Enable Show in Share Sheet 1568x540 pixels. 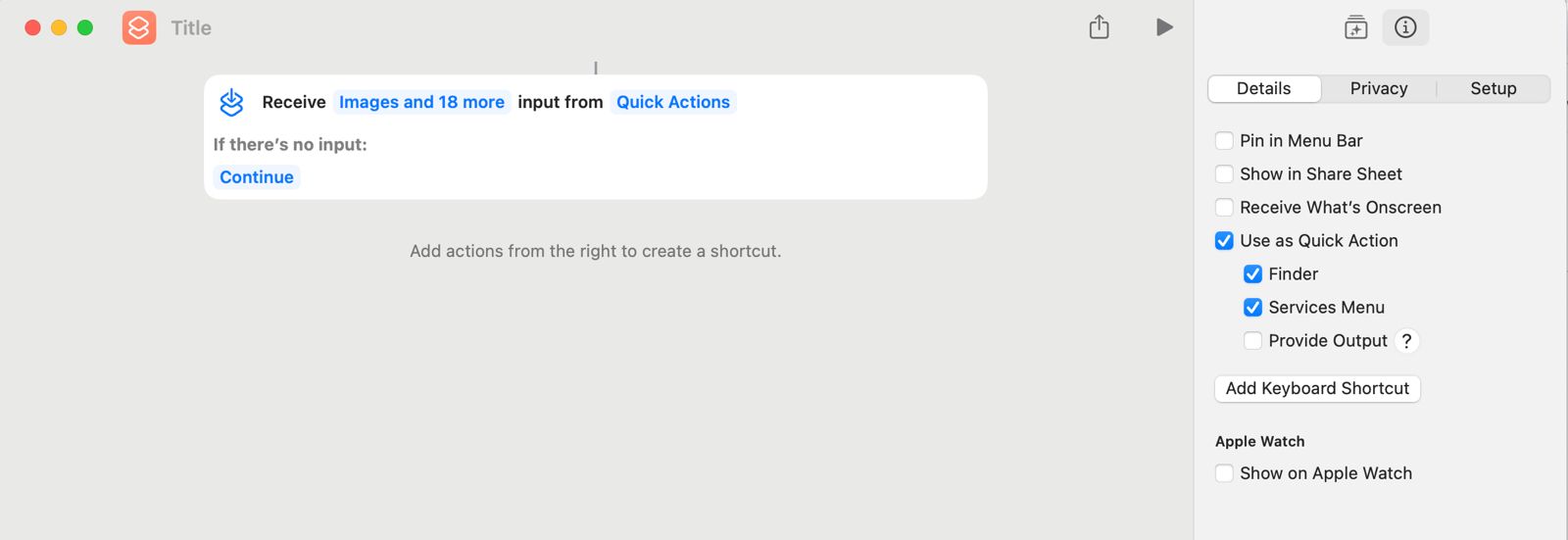pyautogui.click(x=1224, y=174)
